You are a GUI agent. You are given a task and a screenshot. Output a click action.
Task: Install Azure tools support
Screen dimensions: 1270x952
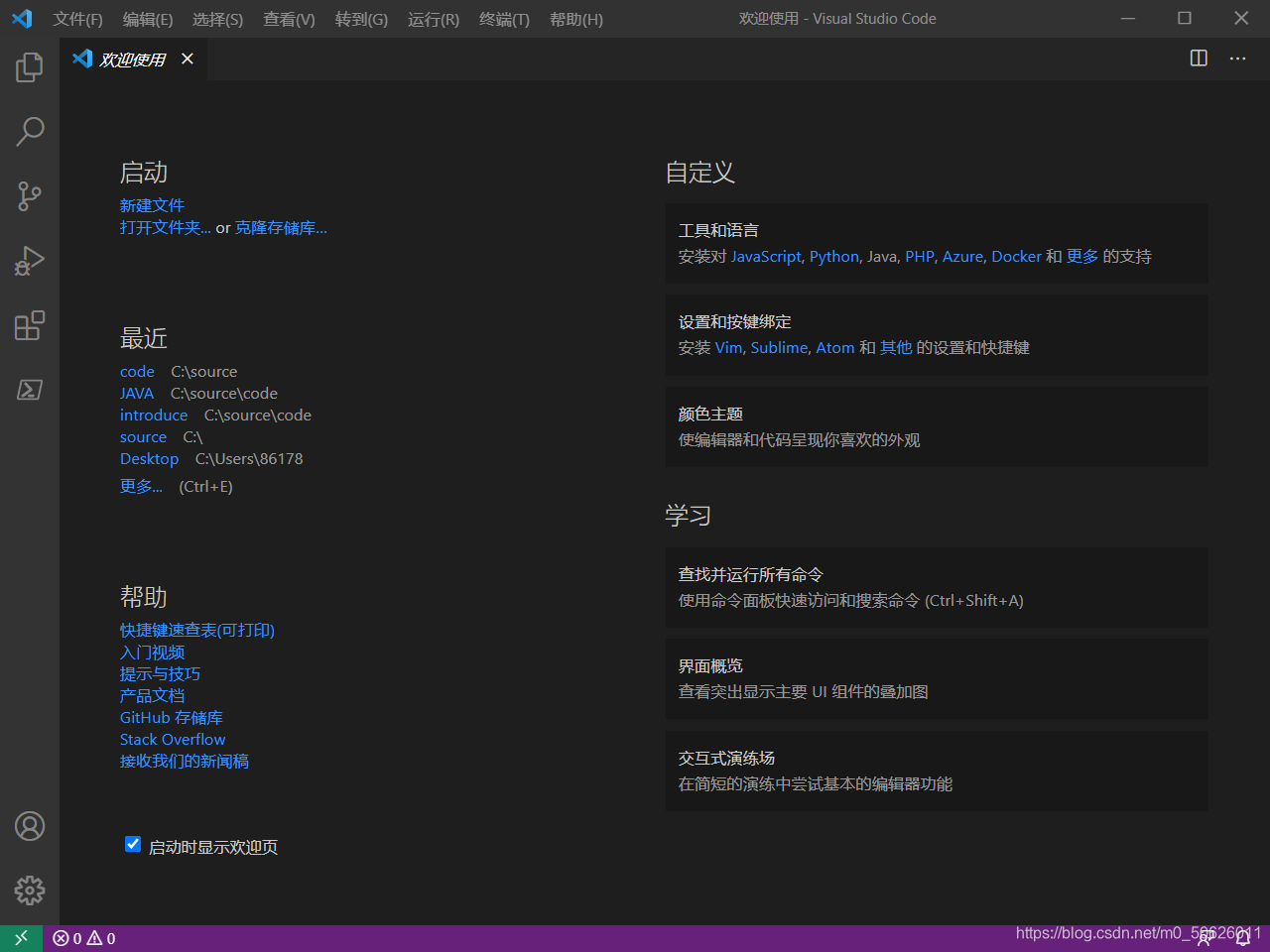[962, 257]
